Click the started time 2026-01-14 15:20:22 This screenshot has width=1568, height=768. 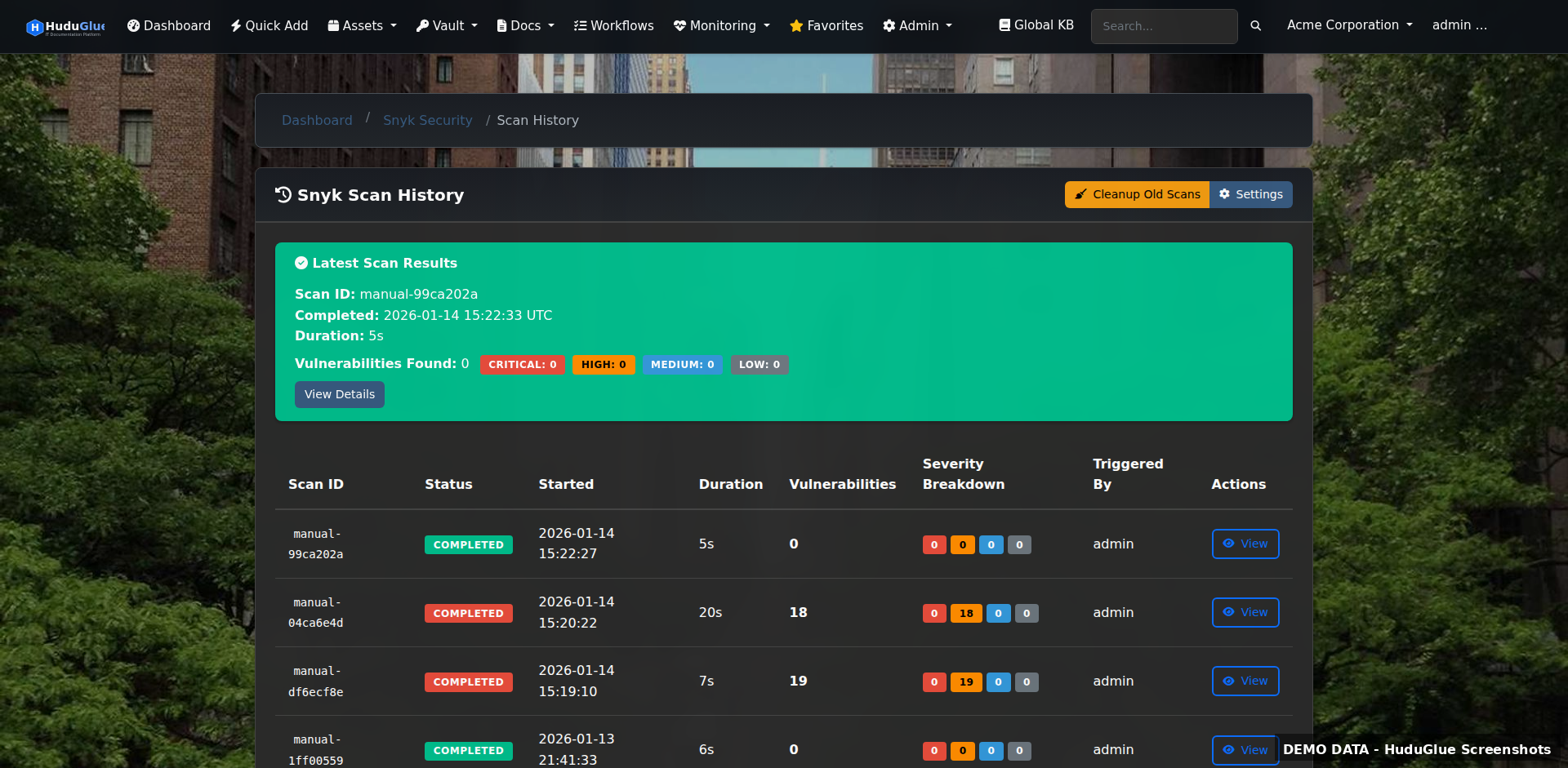coord(577,613)
